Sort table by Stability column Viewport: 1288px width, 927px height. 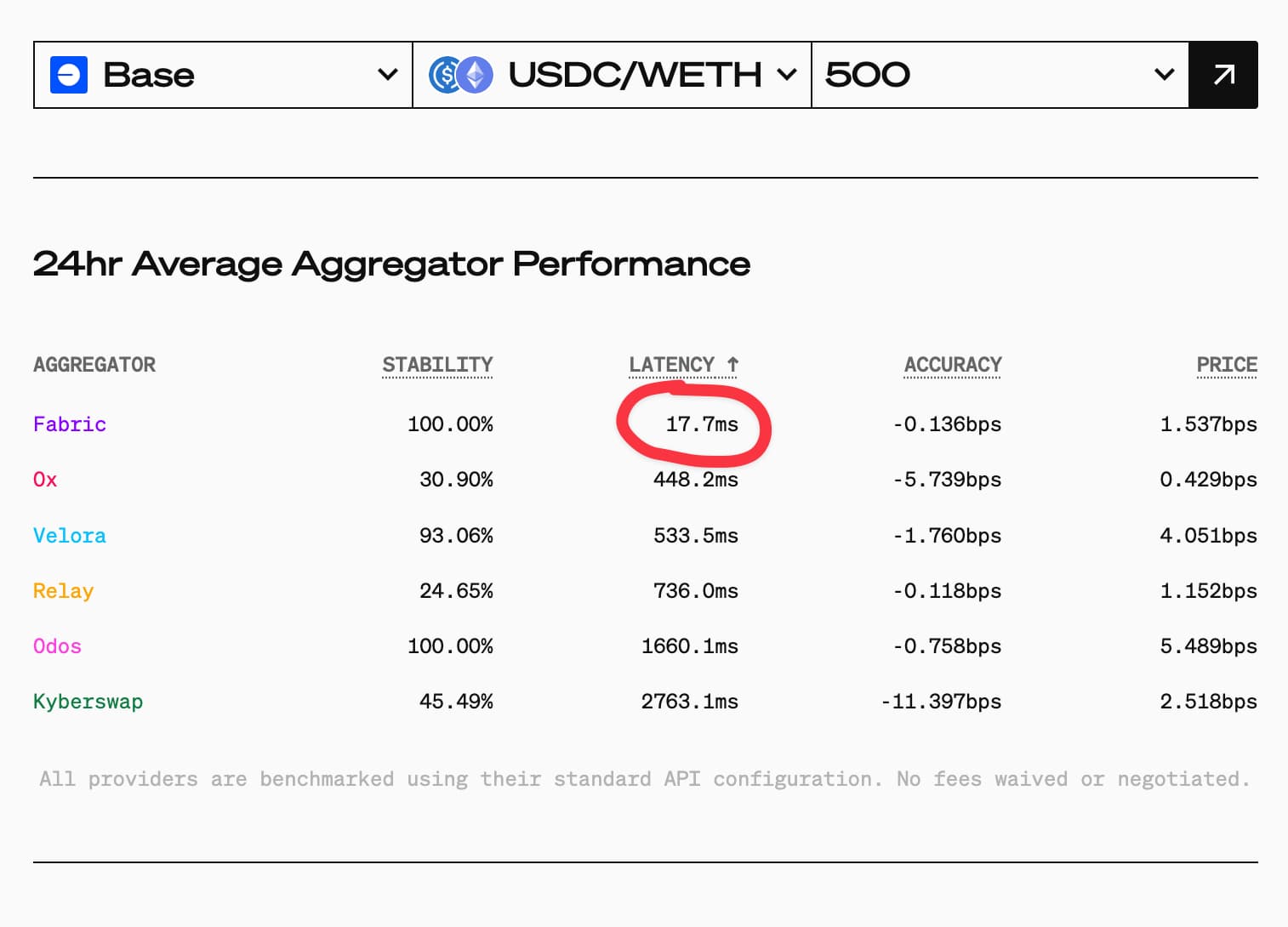pyautogui.click(x=437, y=365)
